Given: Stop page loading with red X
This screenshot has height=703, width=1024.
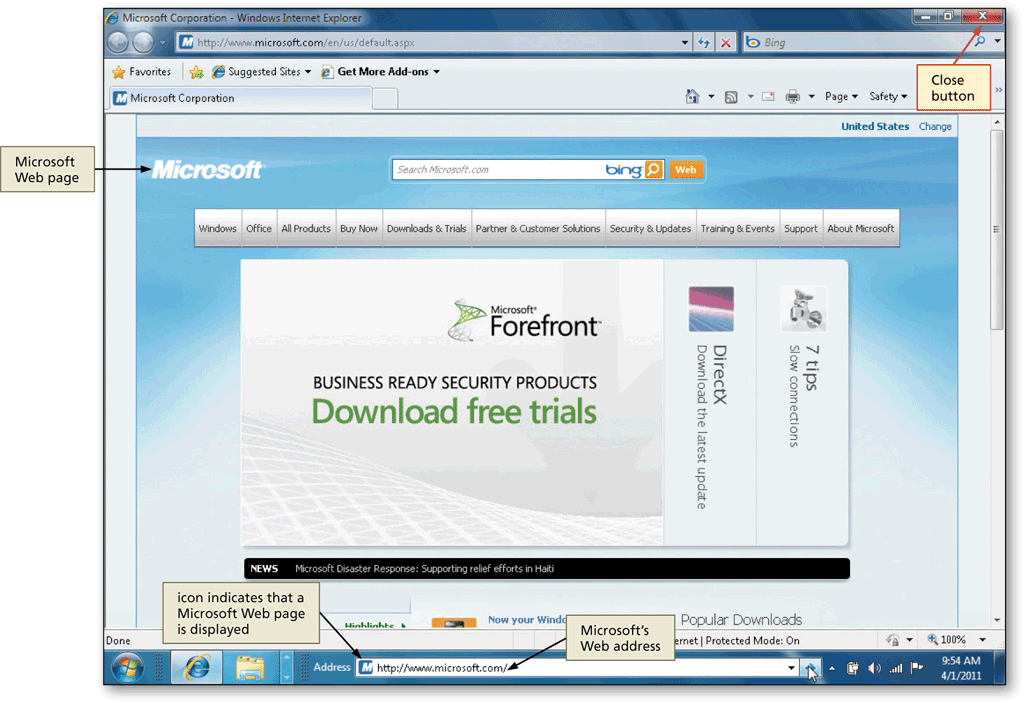Looking at the screenshot, I should (x=726, y=42).
